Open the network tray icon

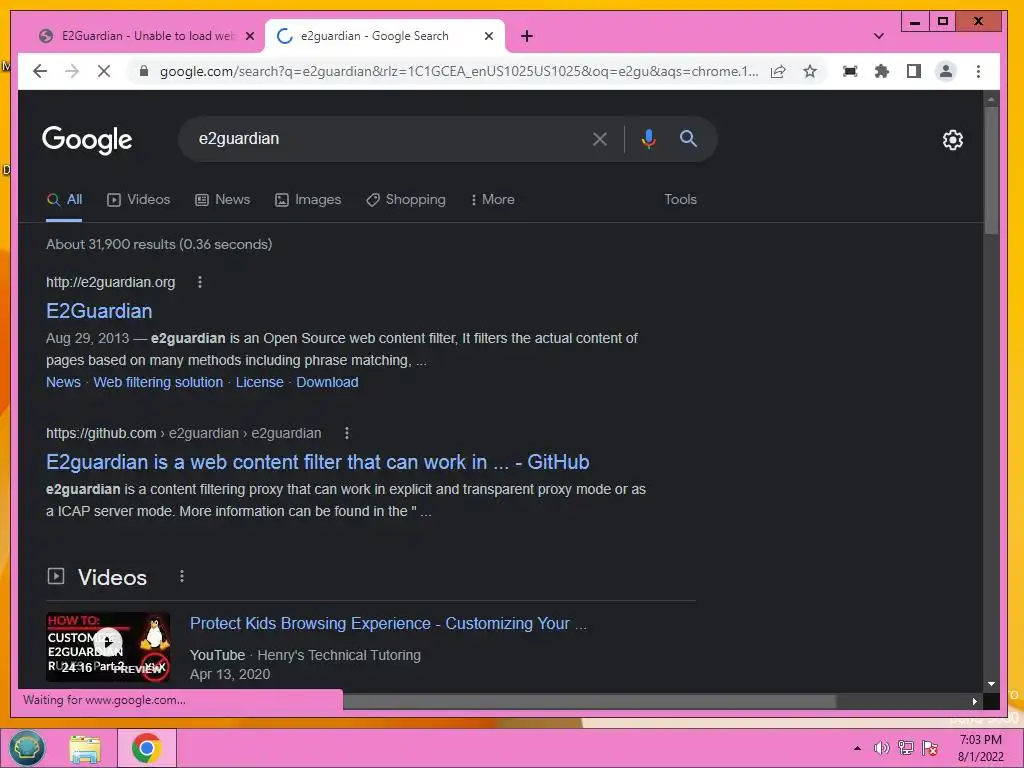point(905,748)
